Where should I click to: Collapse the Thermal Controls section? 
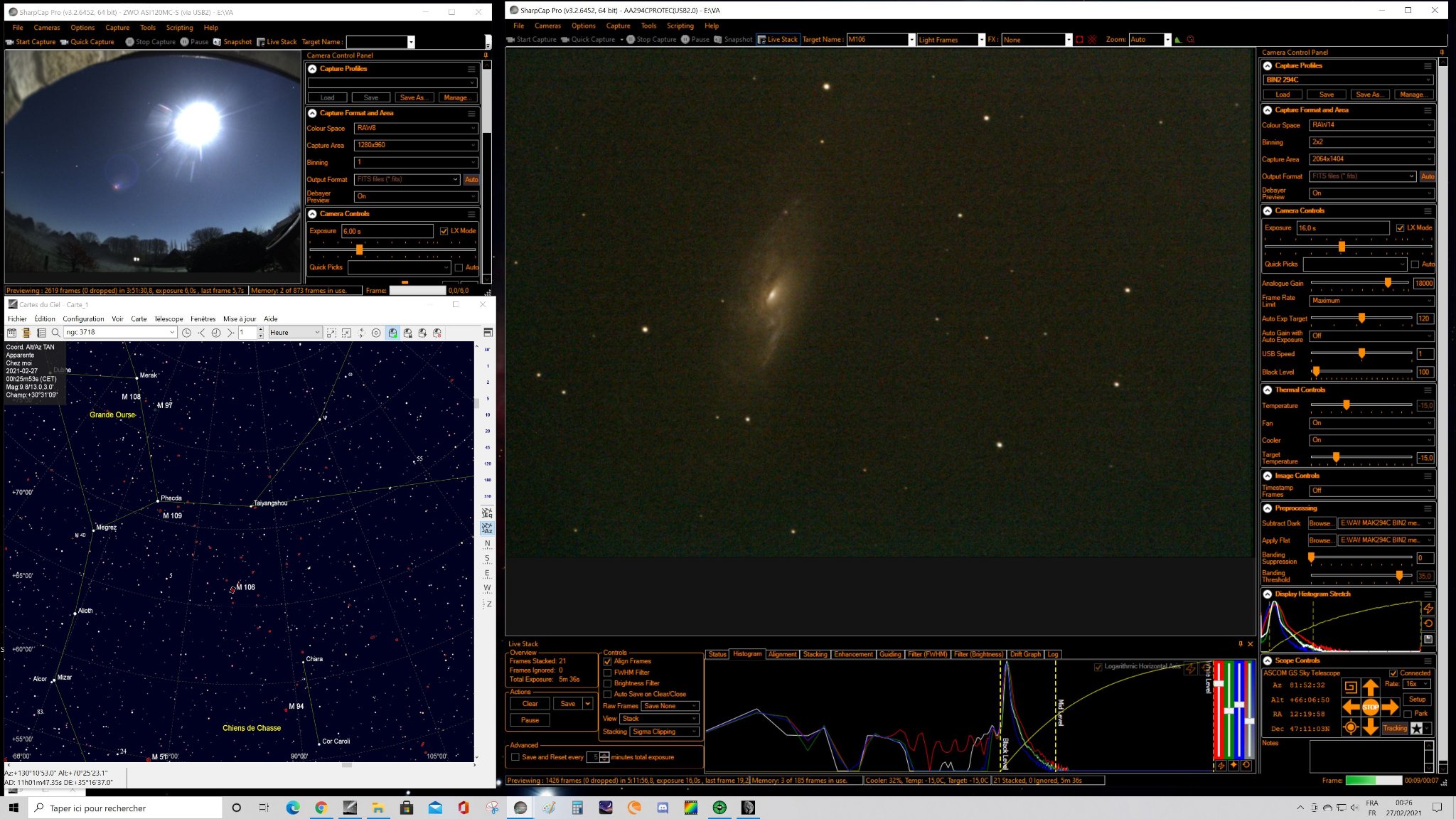coord(1268,390)
